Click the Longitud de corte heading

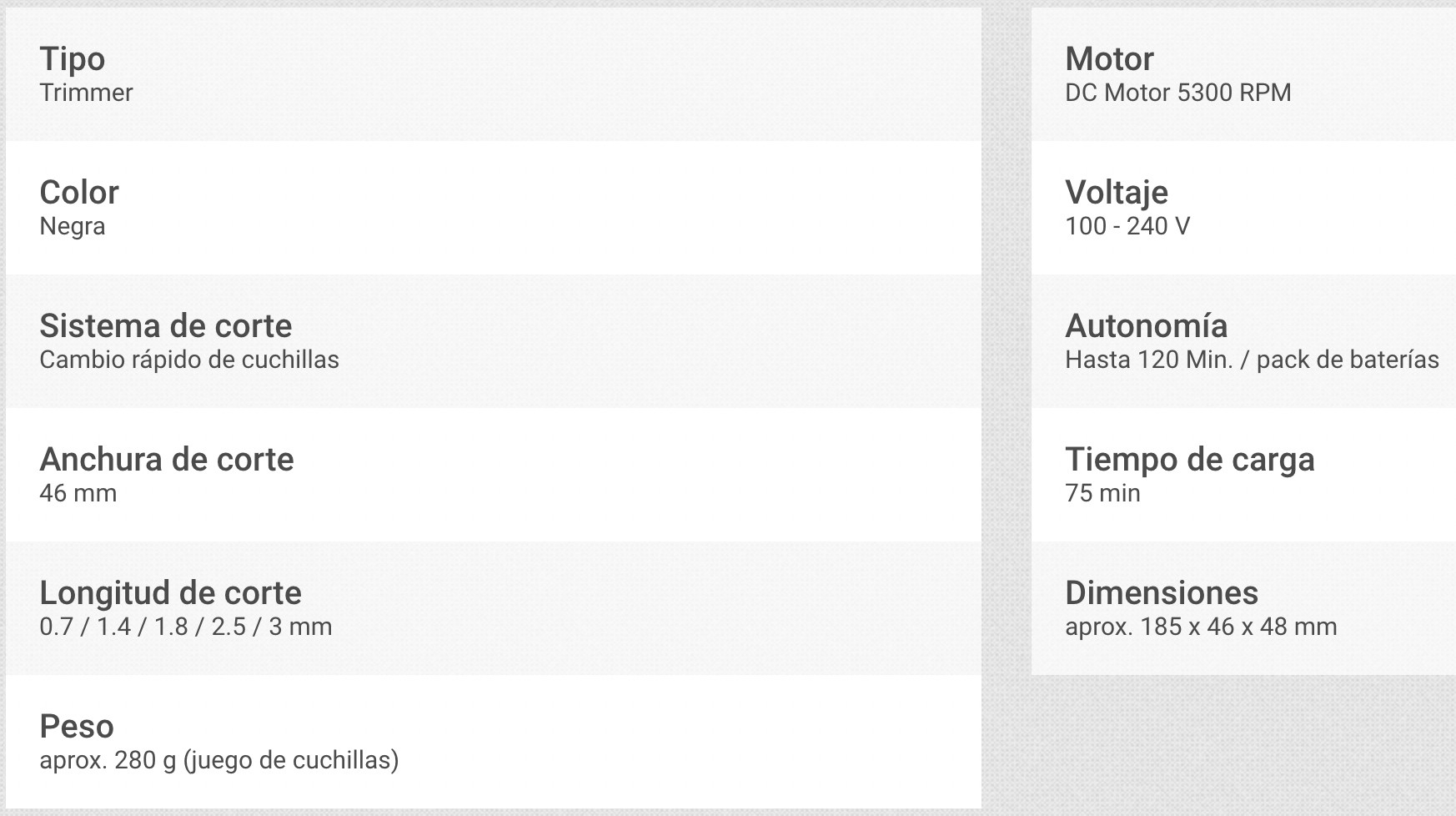(x=171, y=593)
